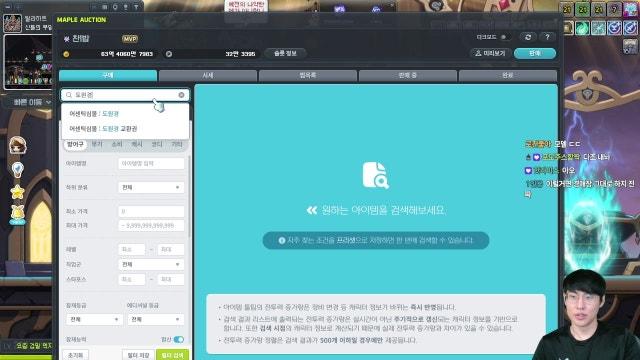Viewport: 640px width, 360px height.
Task: Click the 판매 sell button
Action: point(535,53)
